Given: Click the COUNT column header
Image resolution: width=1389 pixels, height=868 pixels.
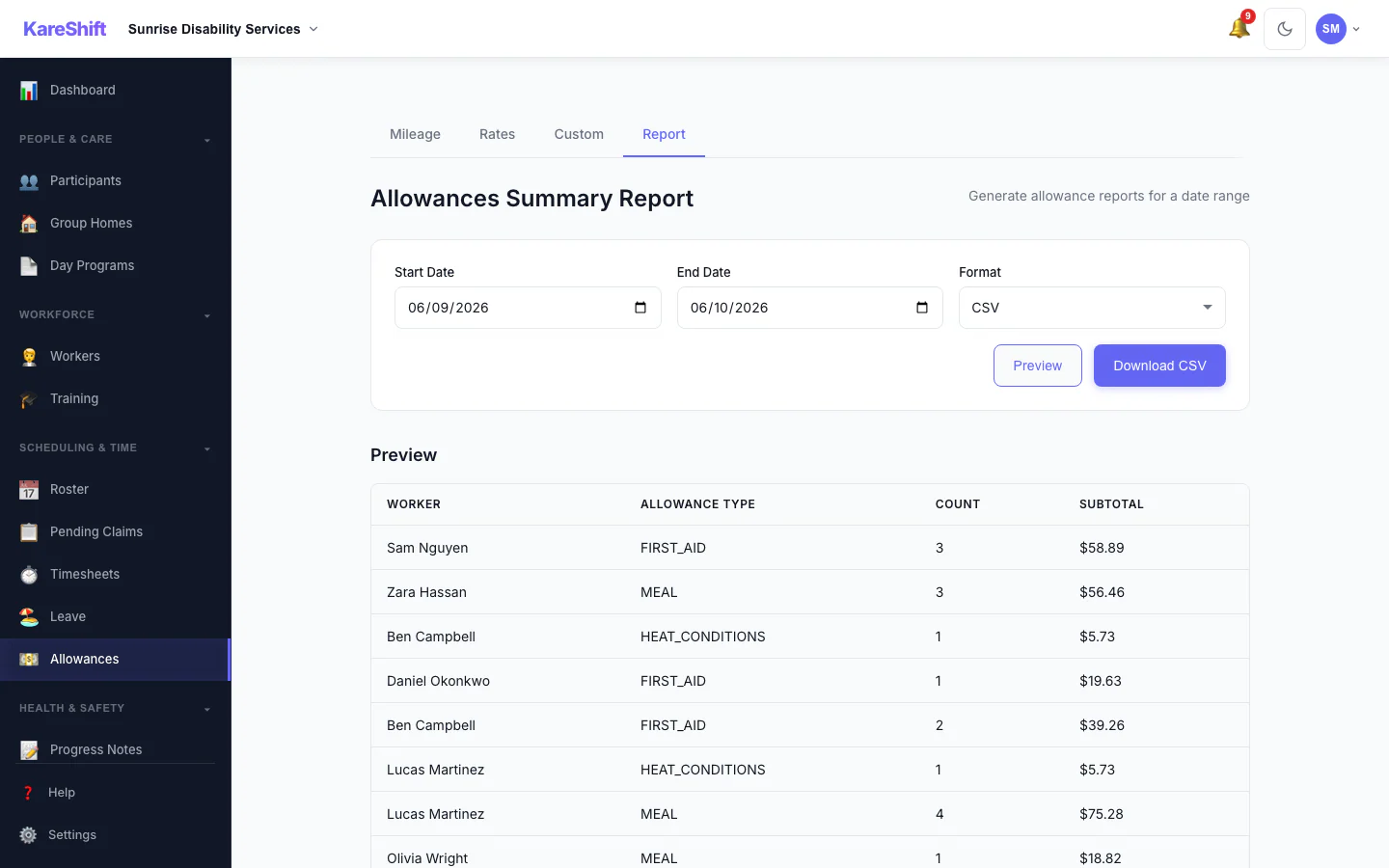Looking at the screenshot, I should pos(958,504).
